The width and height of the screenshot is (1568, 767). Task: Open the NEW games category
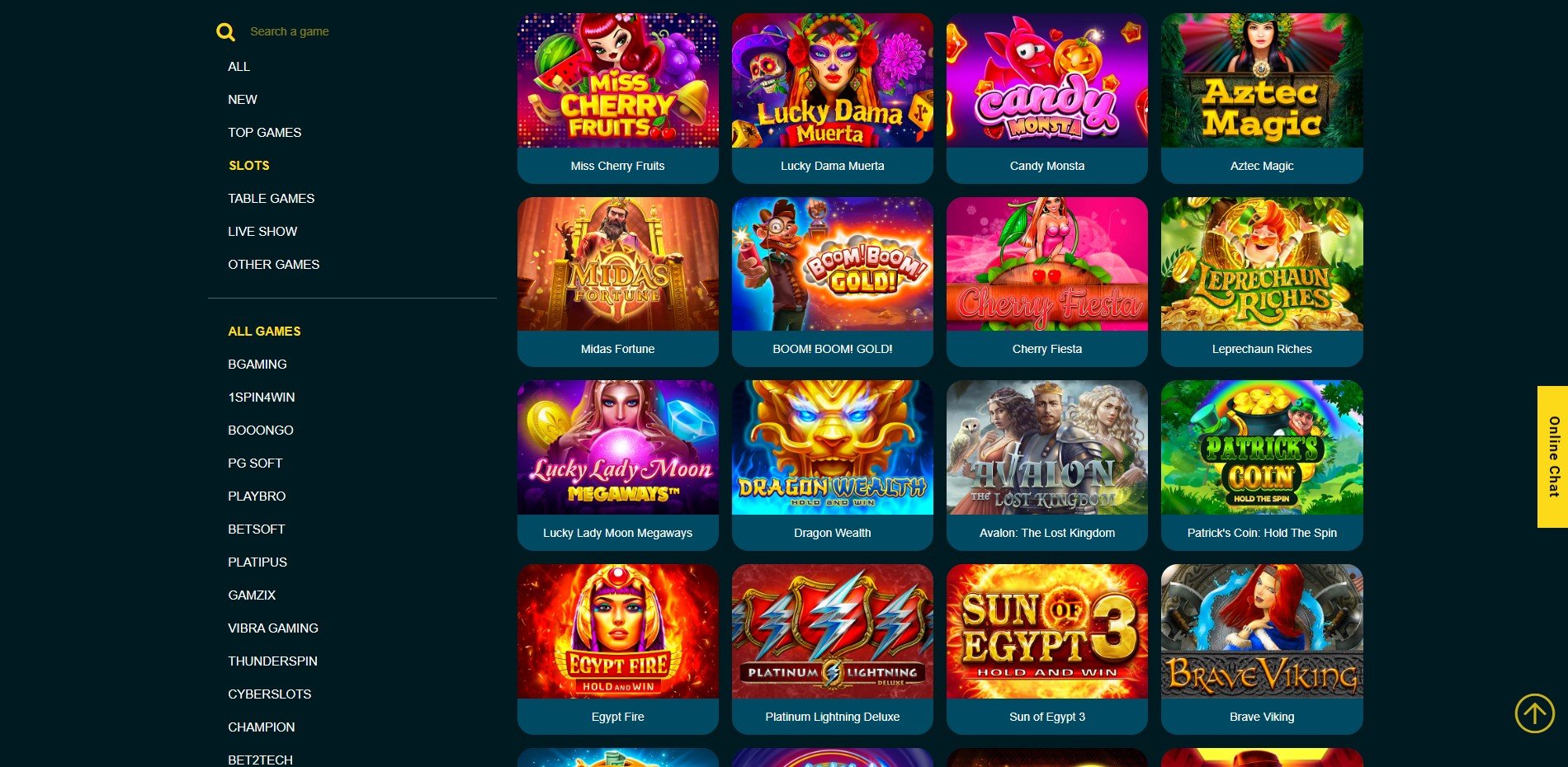click(243, 100)
